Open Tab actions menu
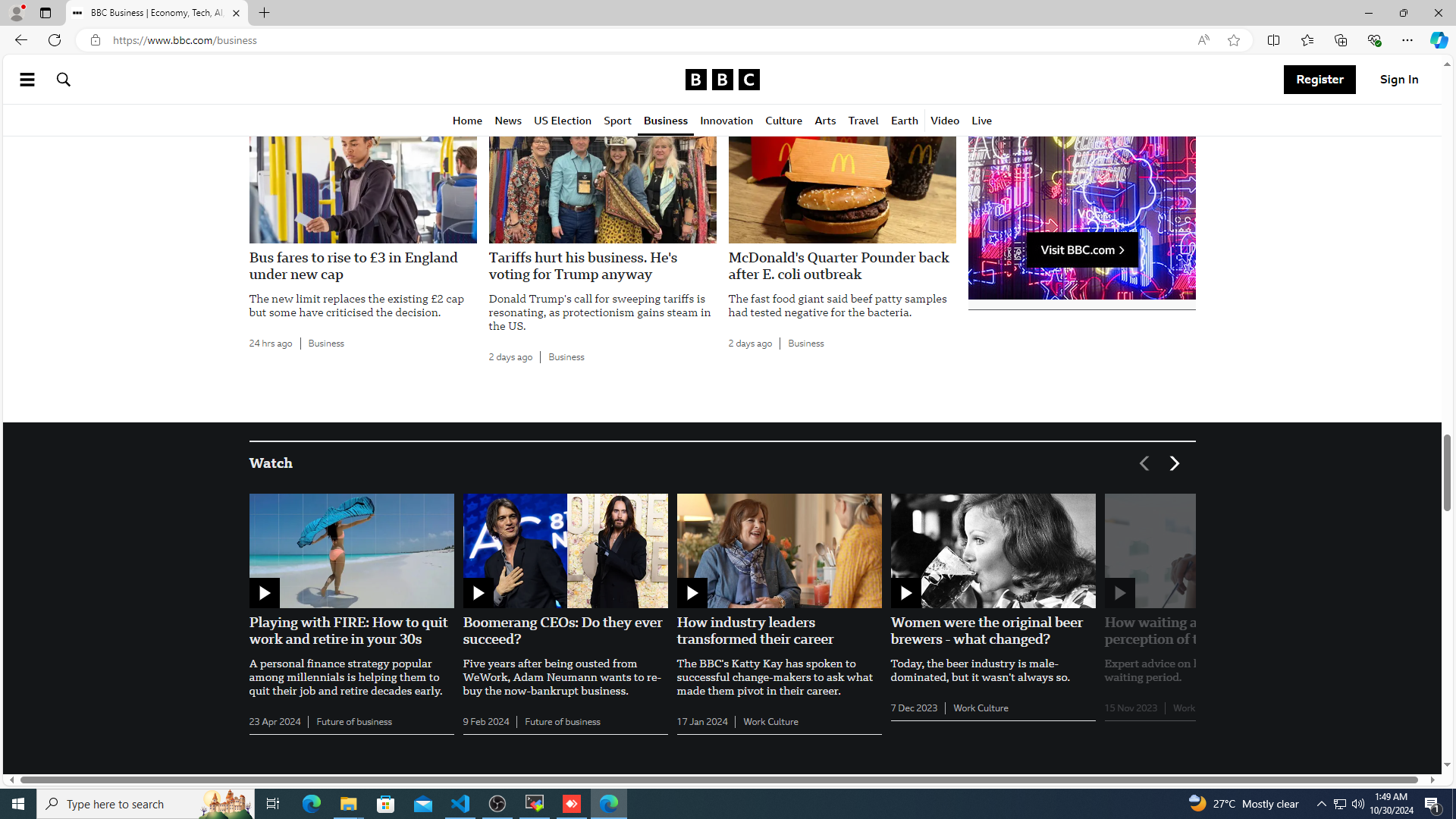 (x=45, y=13)
